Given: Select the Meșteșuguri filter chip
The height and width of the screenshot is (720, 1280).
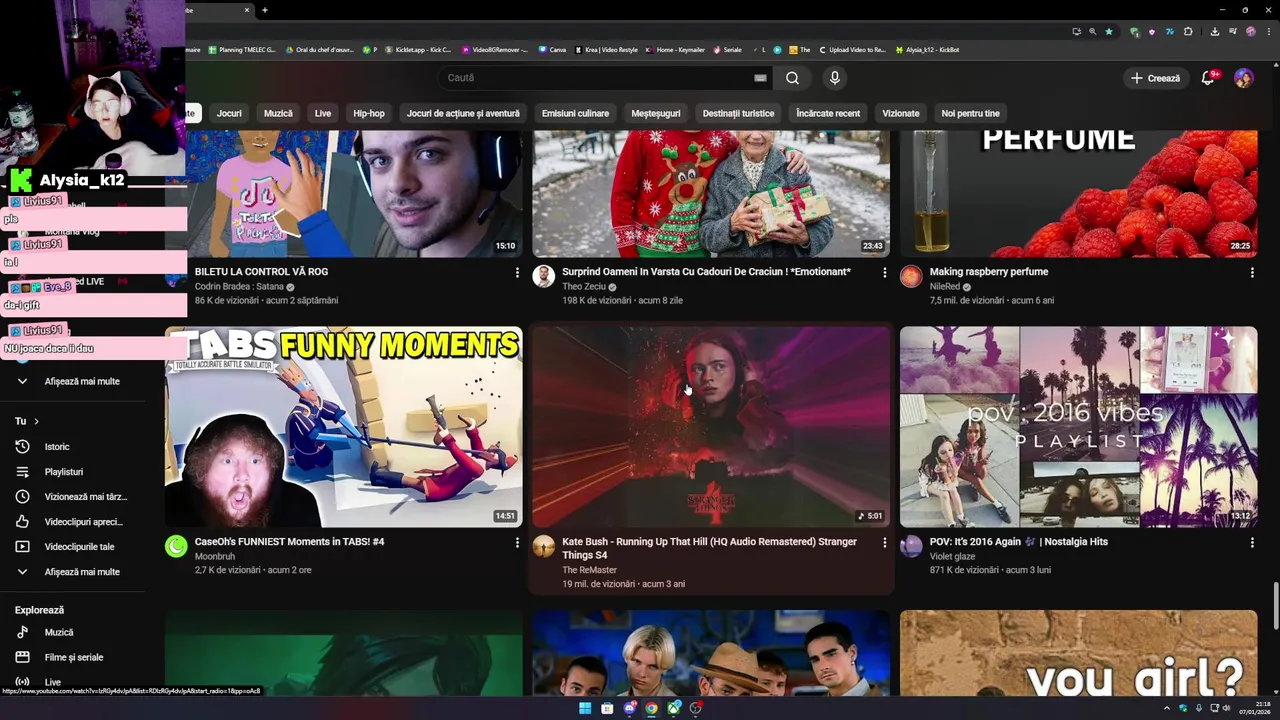Looking at the screenshot, I should pyautogui.click(x=656, y=113).
